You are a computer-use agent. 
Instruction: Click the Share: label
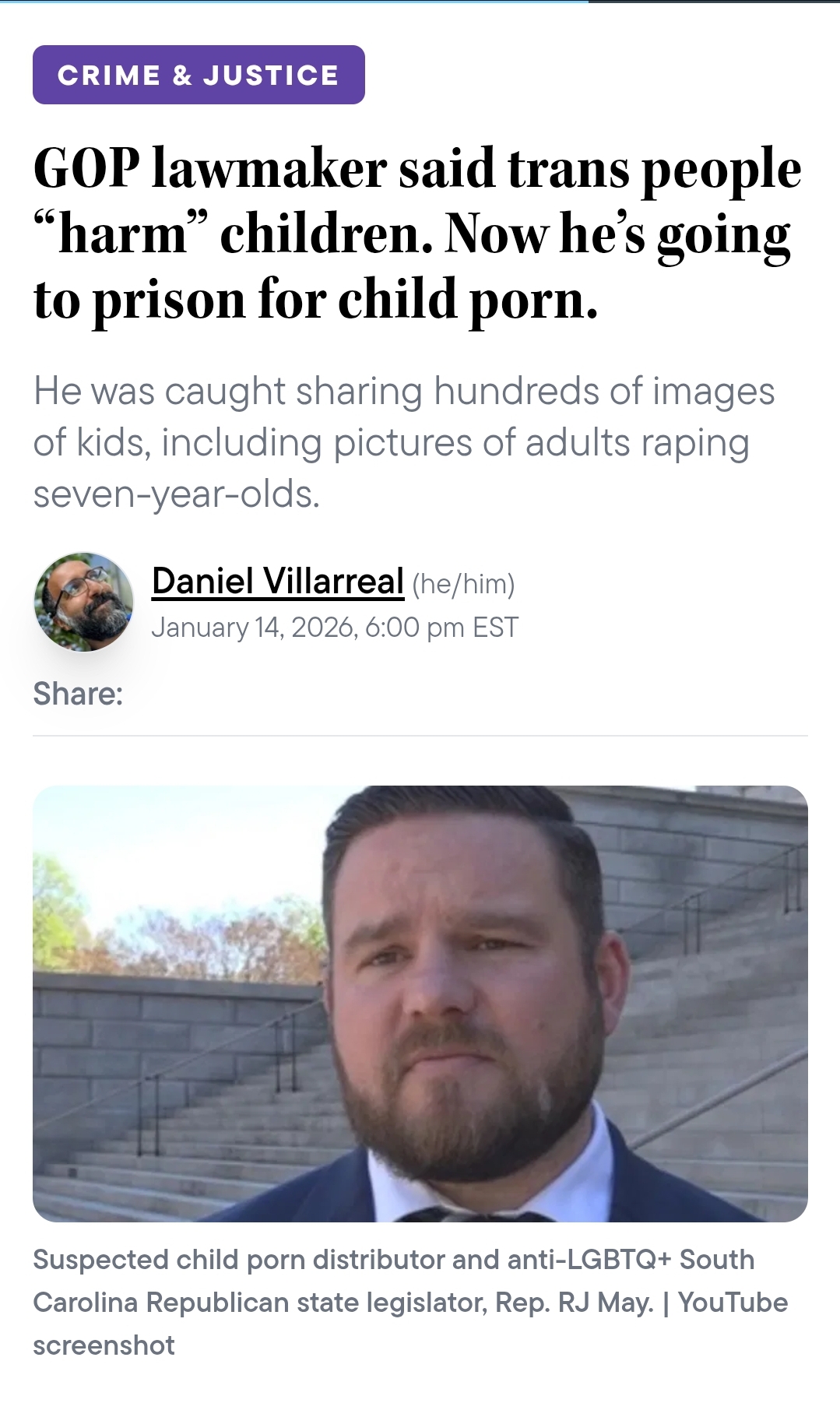[78, 693]
